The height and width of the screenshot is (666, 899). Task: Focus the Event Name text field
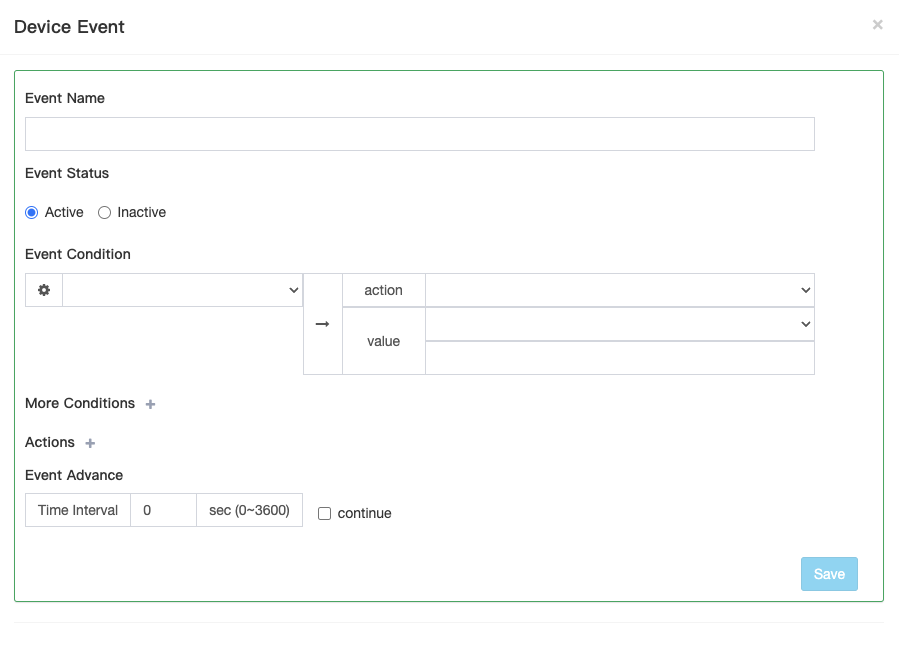coord(419,134)
